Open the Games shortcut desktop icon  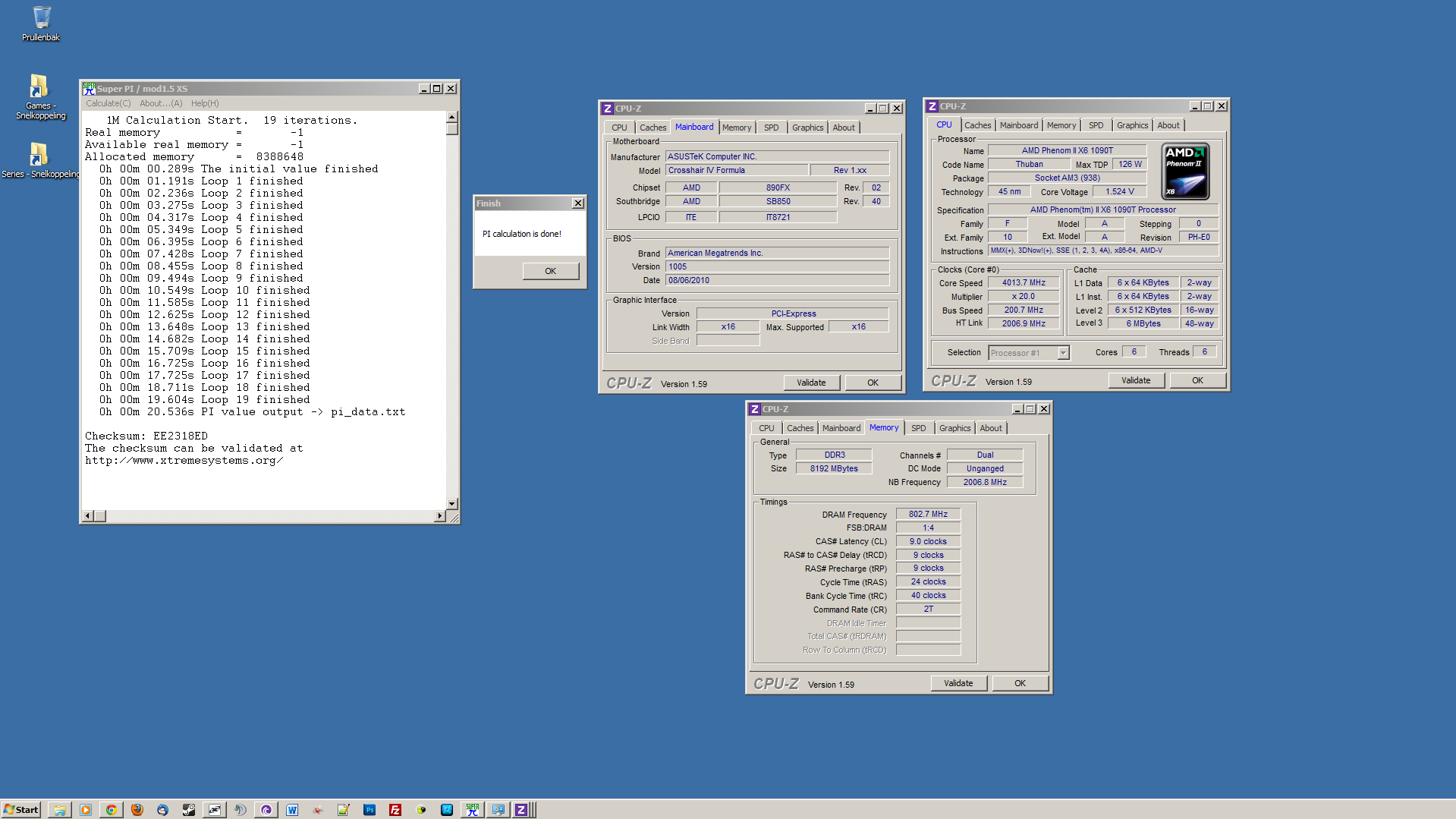pos(40,97)
